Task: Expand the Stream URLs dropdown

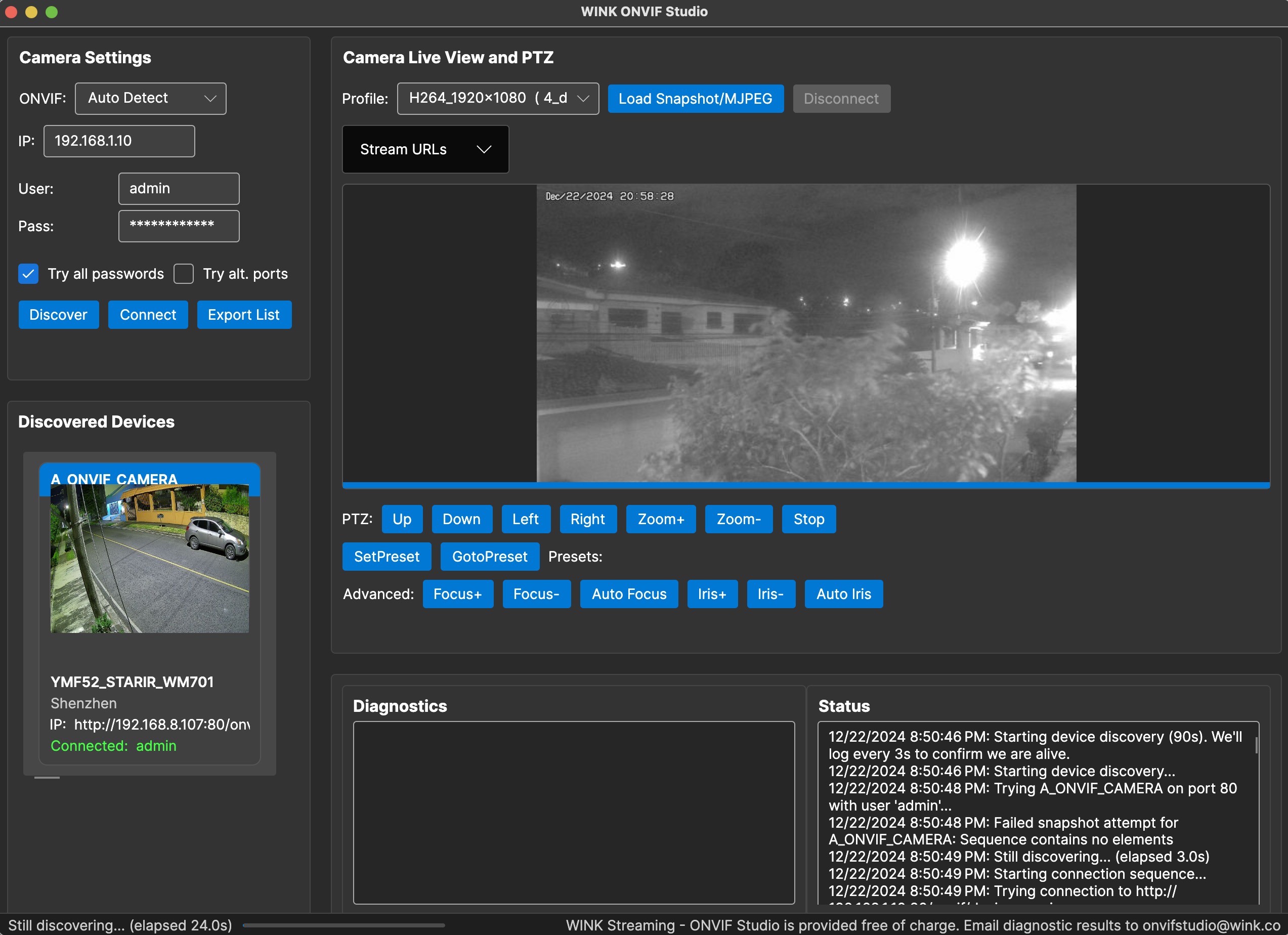Action: pyautogui.click(x=424, y=149)
